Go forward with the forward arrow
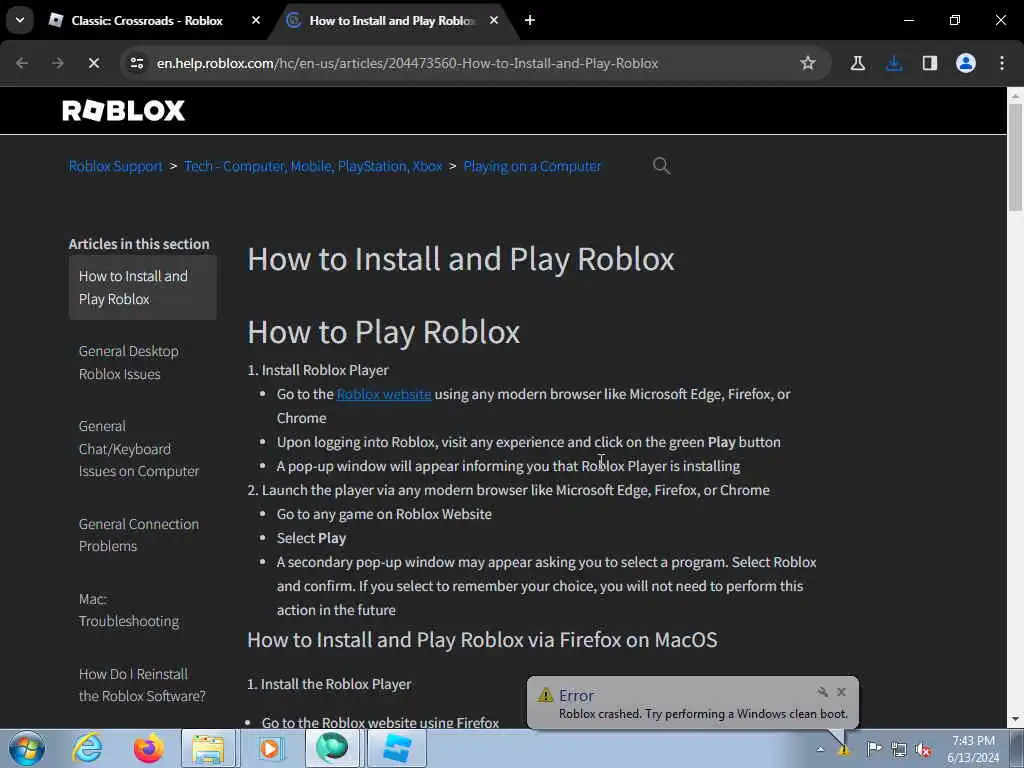Image resolution: width=1024 pixels, height=768 pixels. (57, 63)
